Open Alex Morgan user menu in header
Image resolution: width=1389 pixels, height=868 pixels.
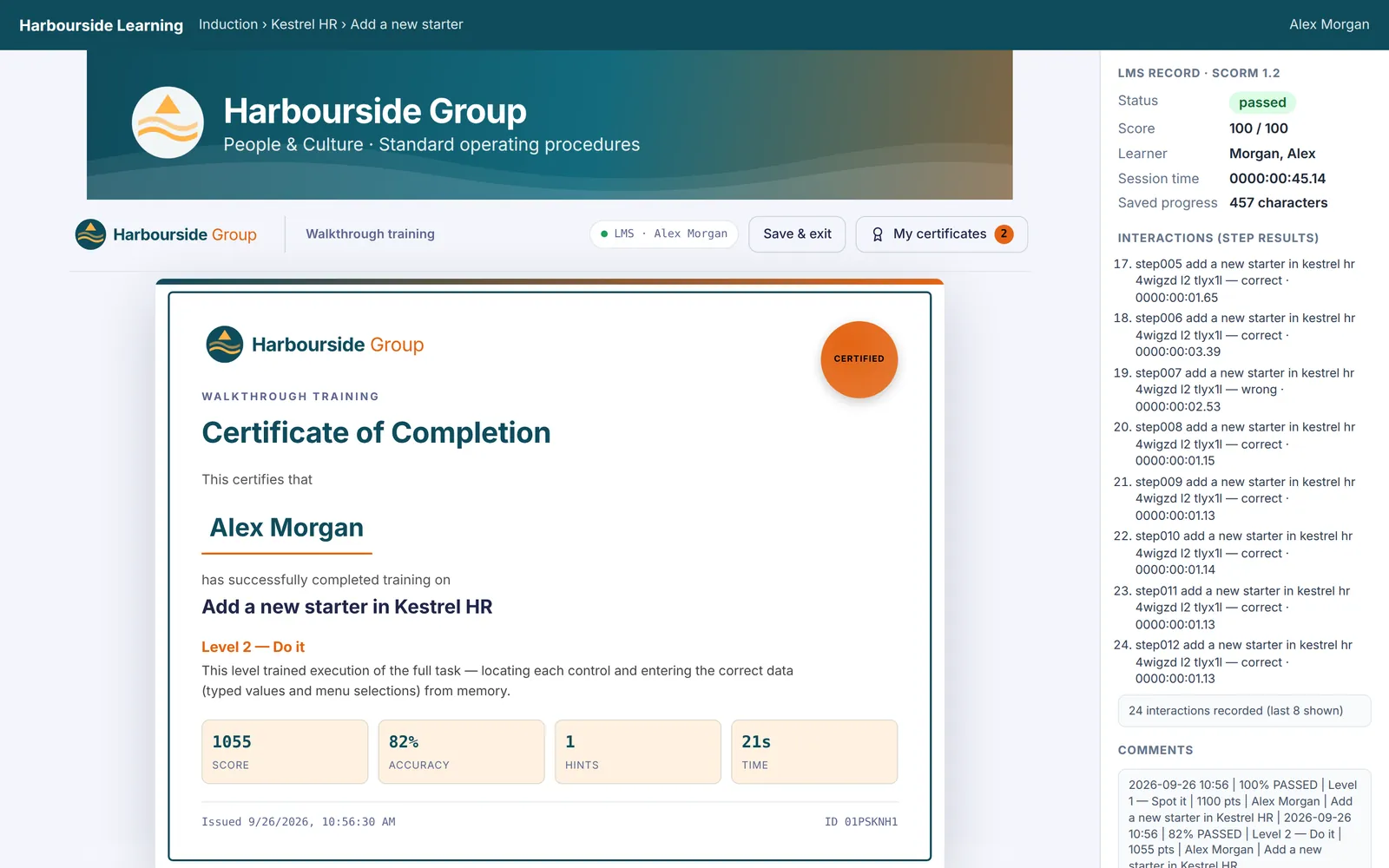[1329, 24]
